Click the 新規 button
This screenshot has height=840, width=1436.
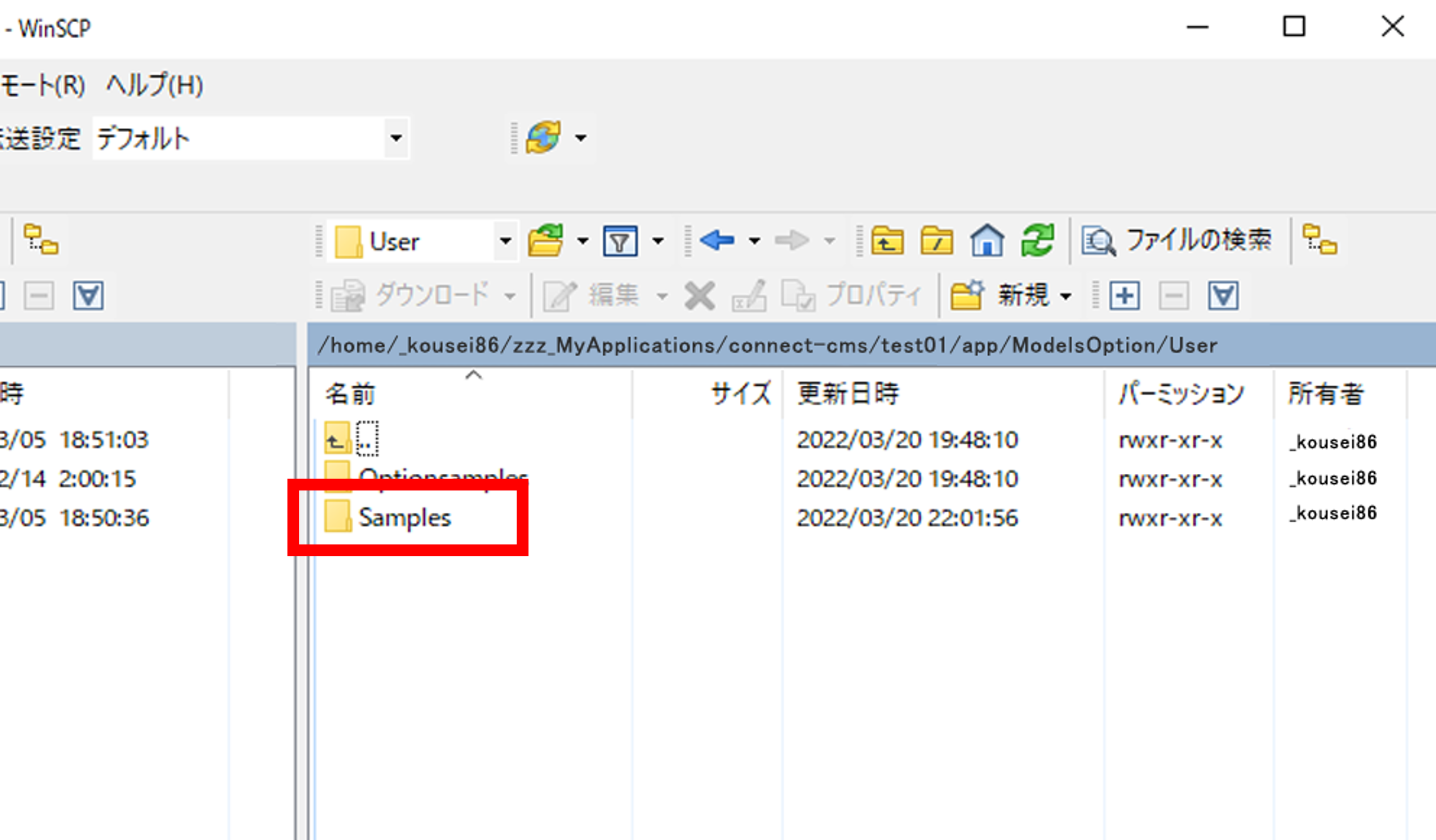(1000, 295)
